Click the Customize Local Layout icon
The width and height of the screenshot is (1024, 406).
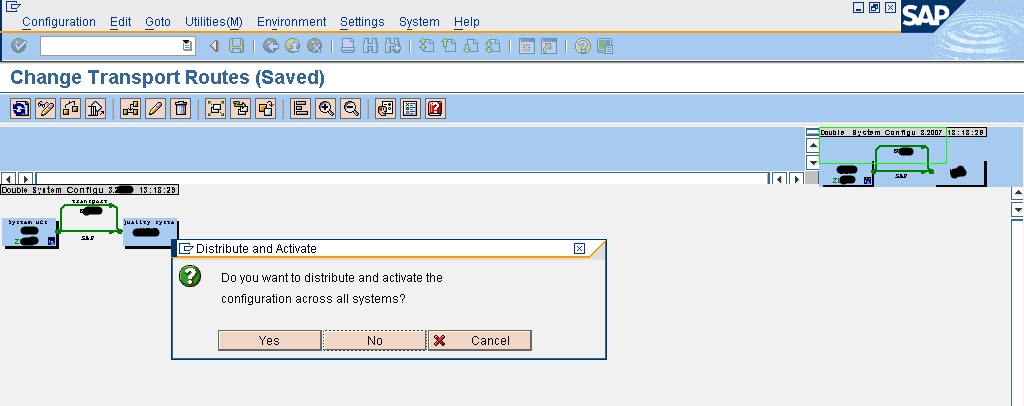(x=605, y=46)
